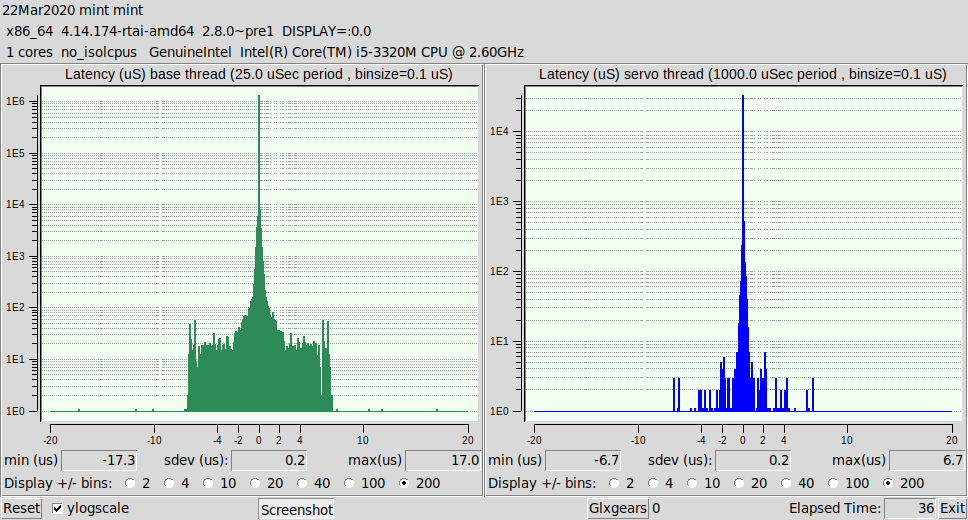968x520 pixels.
Task: Click the kernel version 4.14.174-rtai-amd64 text
Action: (127, 31)
